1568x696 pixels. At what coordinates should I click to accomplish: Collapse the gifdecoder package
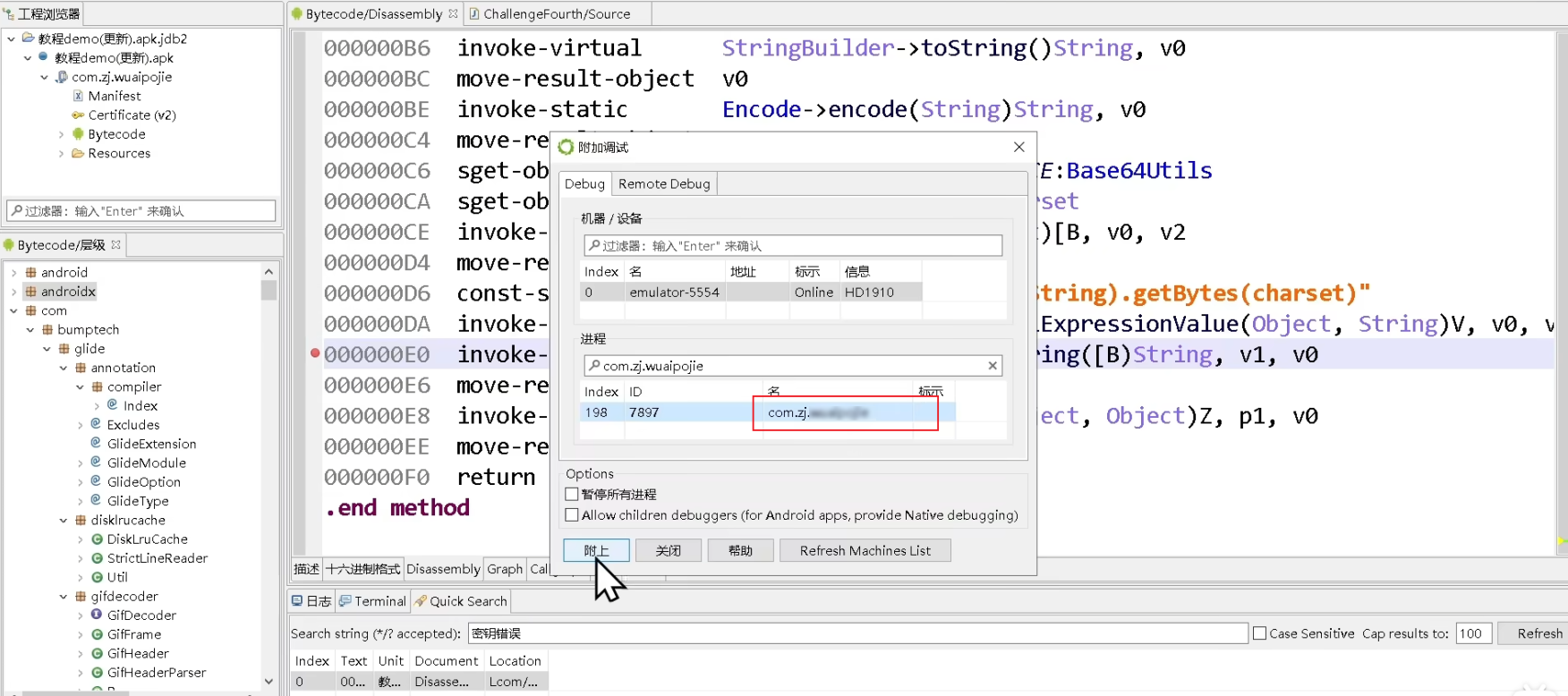click(64, 597)
